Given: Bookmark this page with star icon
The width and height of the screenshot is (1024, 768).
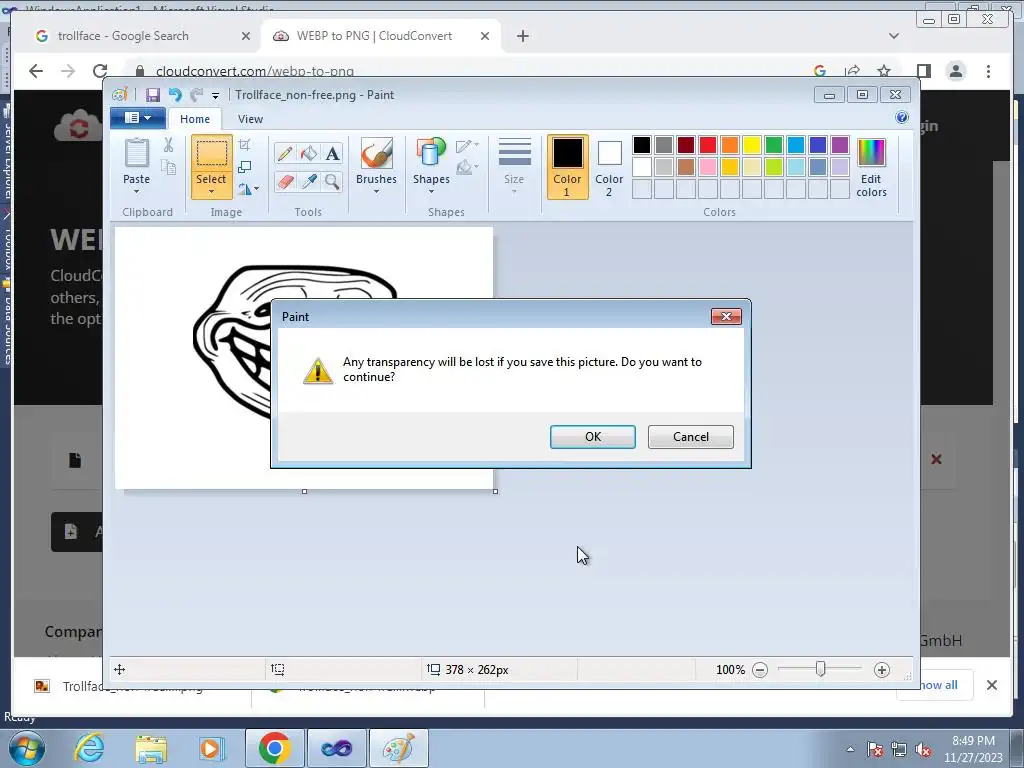Looking at the screenshot, I should (x=884, y=71).
